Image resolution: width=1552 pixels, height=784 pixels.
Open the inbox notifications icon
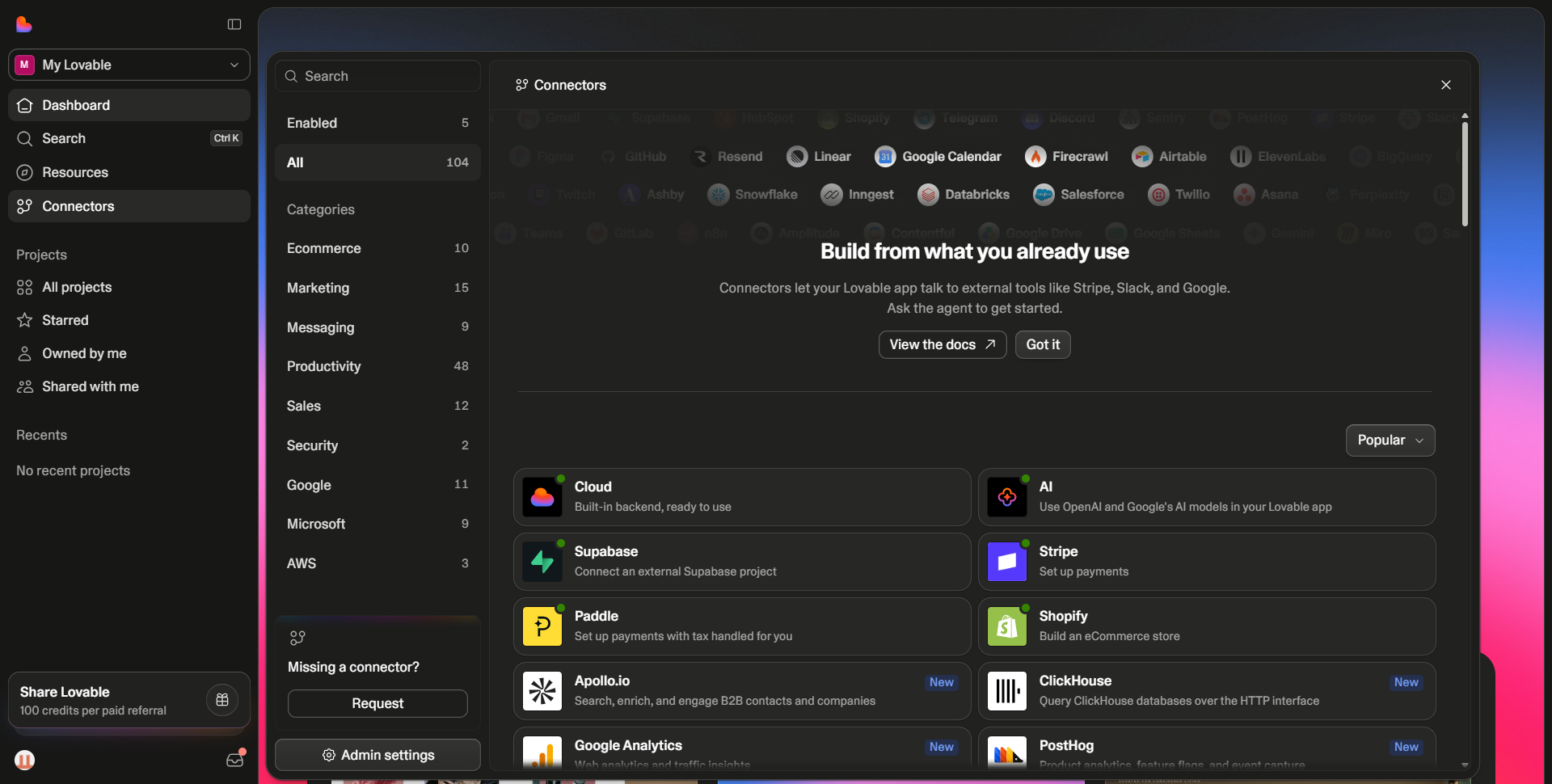pyautogui.click(x=235, y=759)
